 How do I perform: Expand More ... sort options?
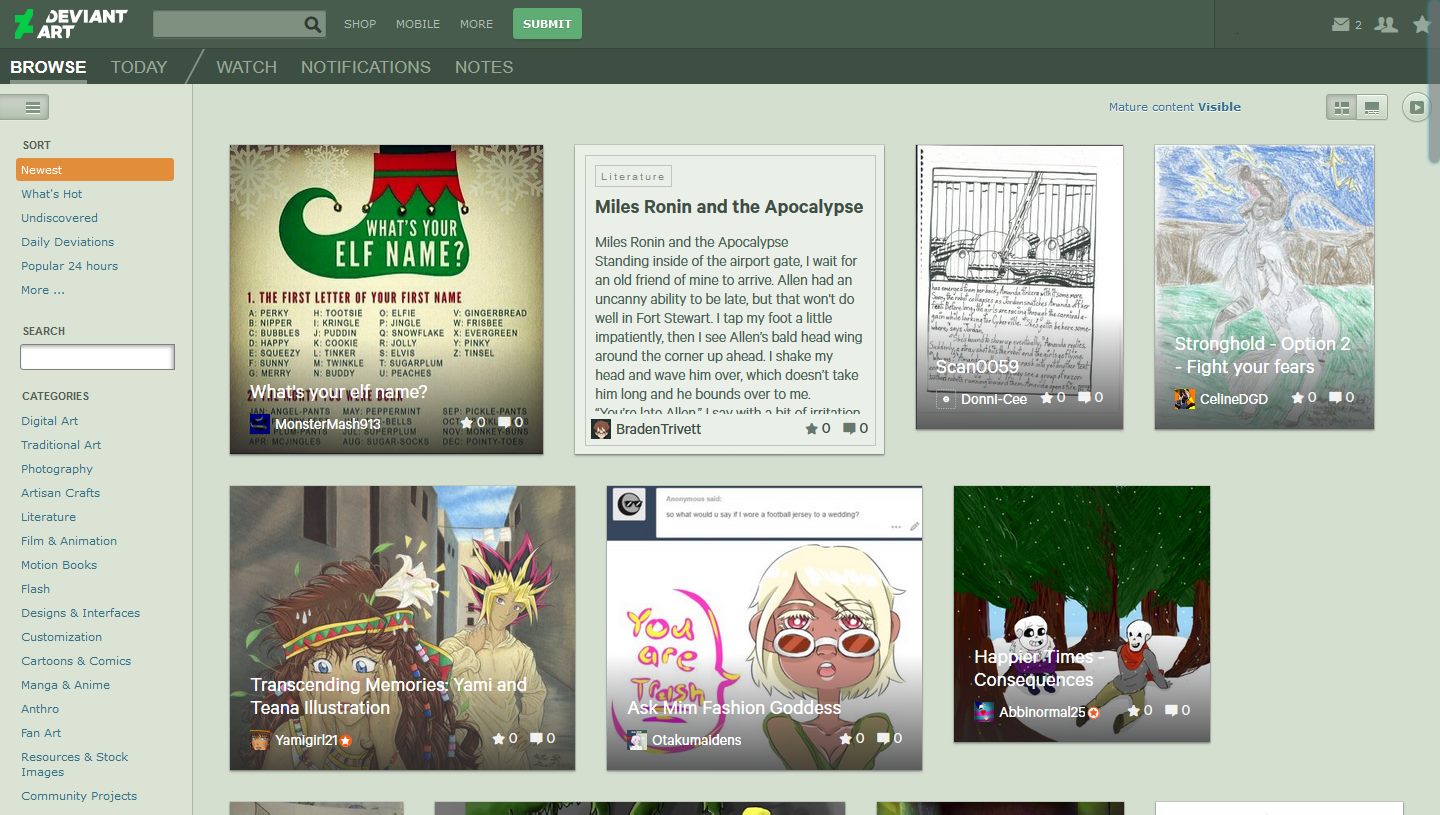(x=43, y=290)
